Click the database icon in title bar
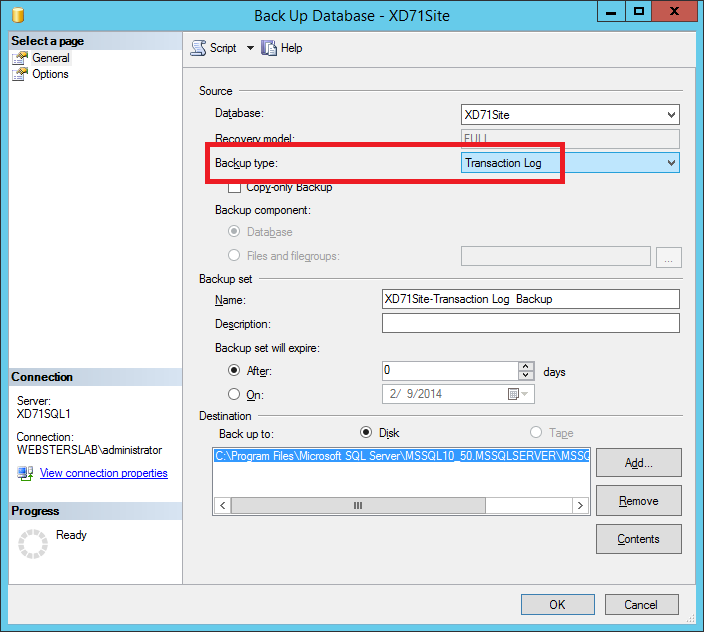The image size is (704, 632). (17, 15)
